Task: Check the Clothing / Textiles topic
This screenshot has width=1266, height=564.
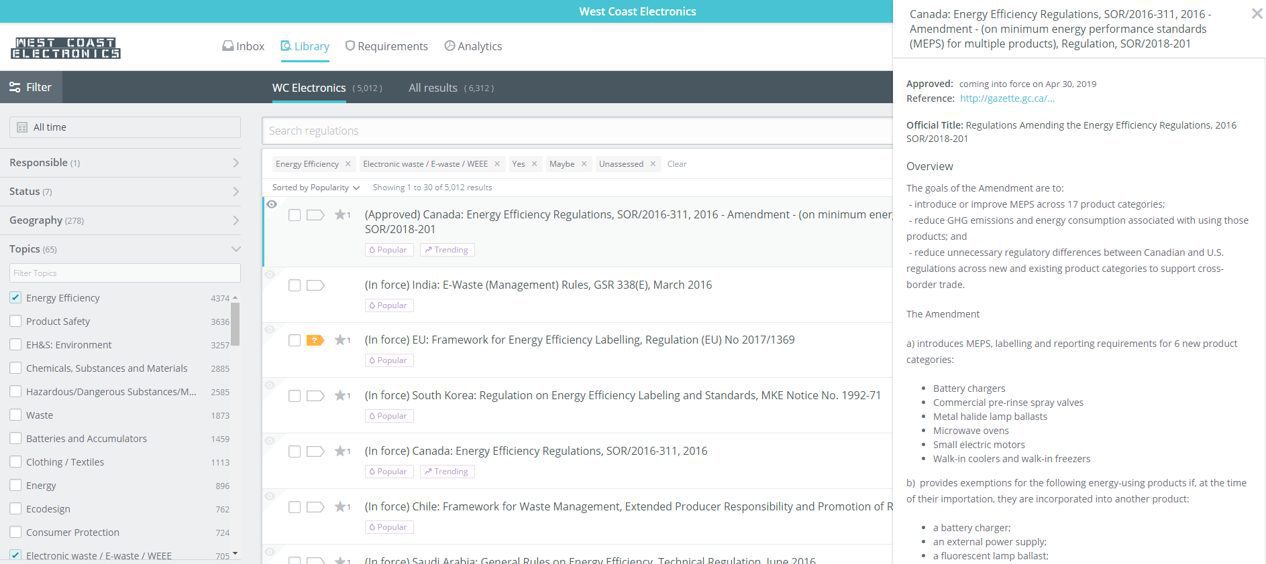Action: point(15,462)
